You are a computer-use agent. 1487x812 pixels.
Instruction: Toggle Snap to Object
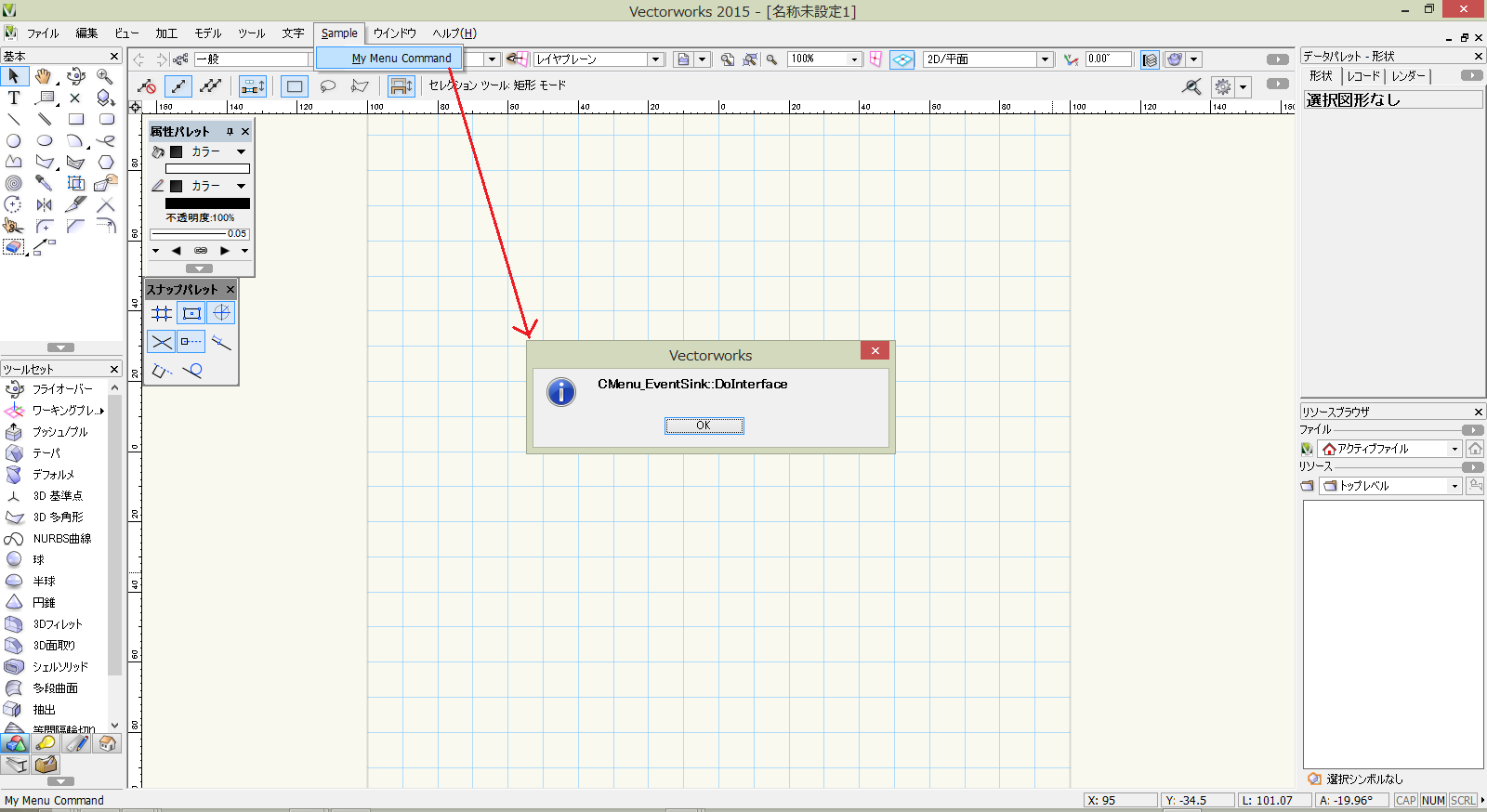191,313
